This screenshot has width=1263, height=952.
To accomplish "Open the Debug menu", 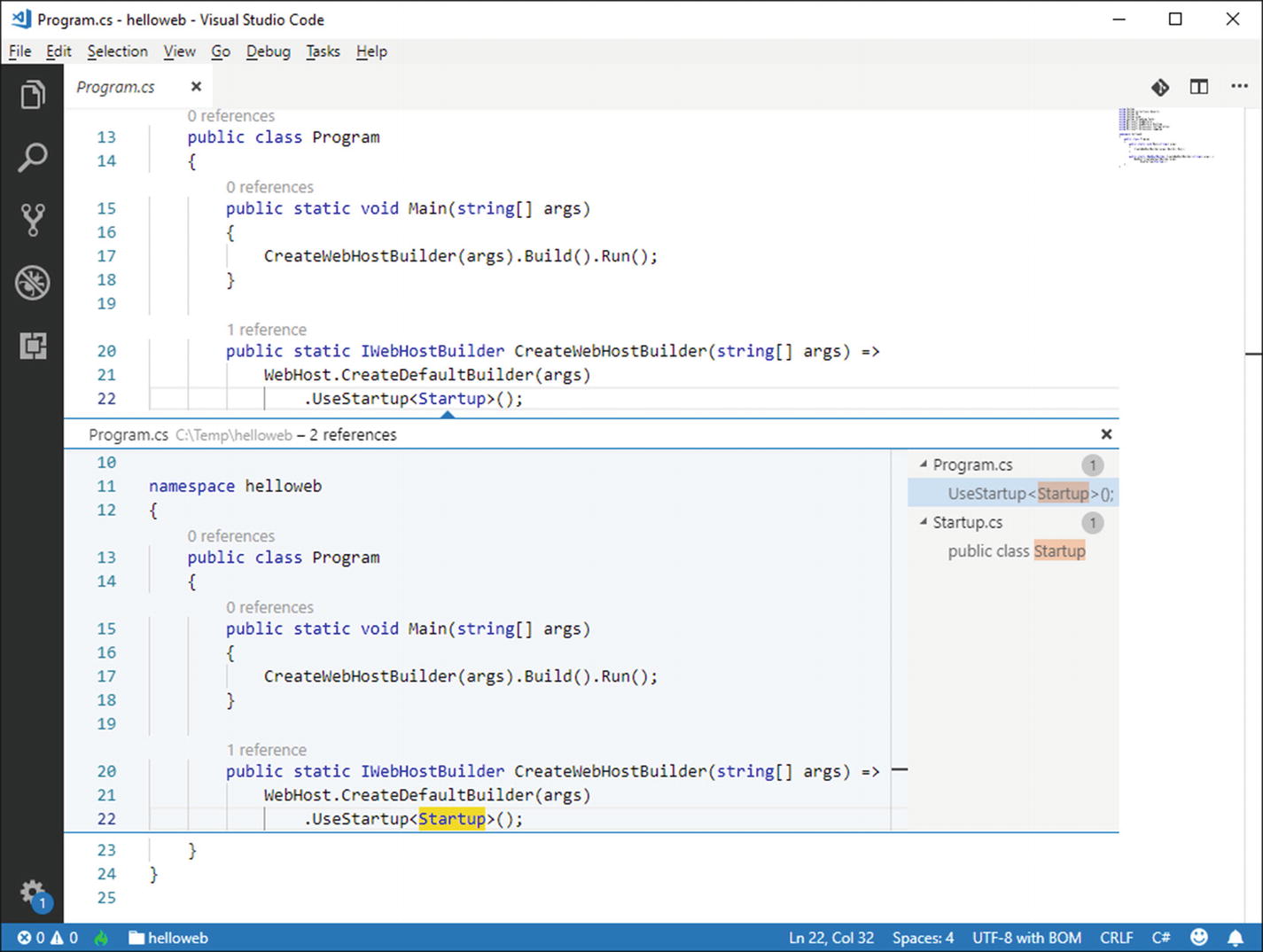I will tap(268, 51).
